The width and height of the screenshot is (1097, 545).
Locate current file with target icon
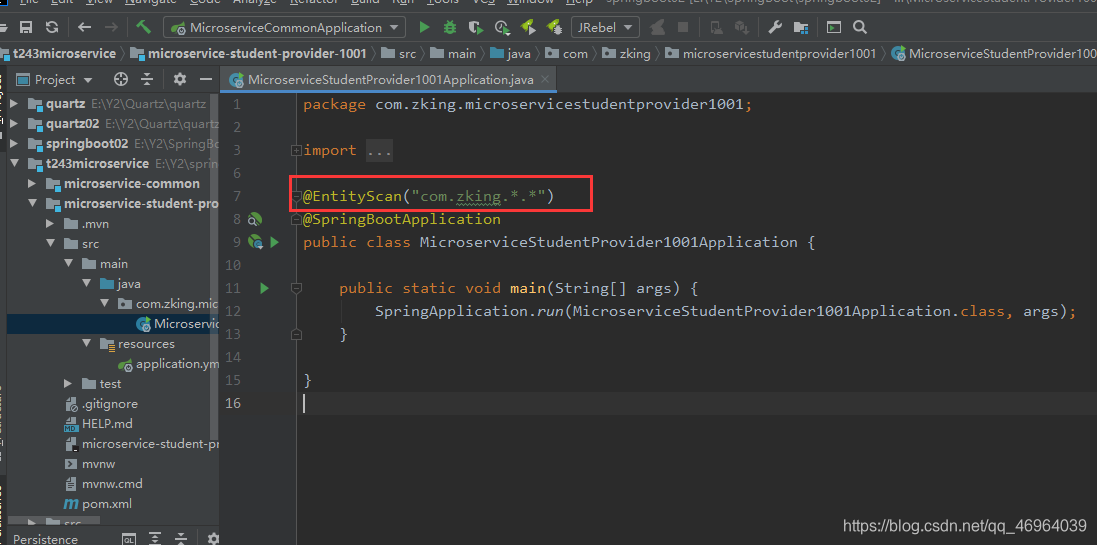(x=121, y=79)
